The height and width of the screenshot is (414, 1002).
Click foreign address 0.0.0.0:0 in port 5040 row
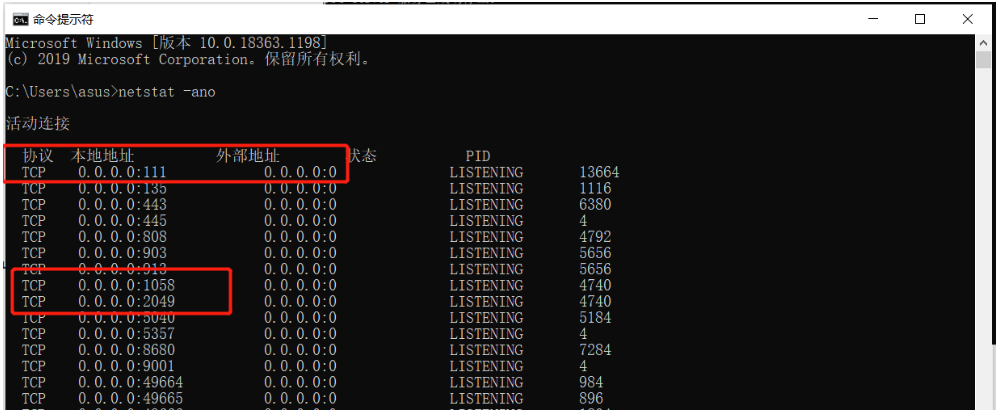point(300,318)
